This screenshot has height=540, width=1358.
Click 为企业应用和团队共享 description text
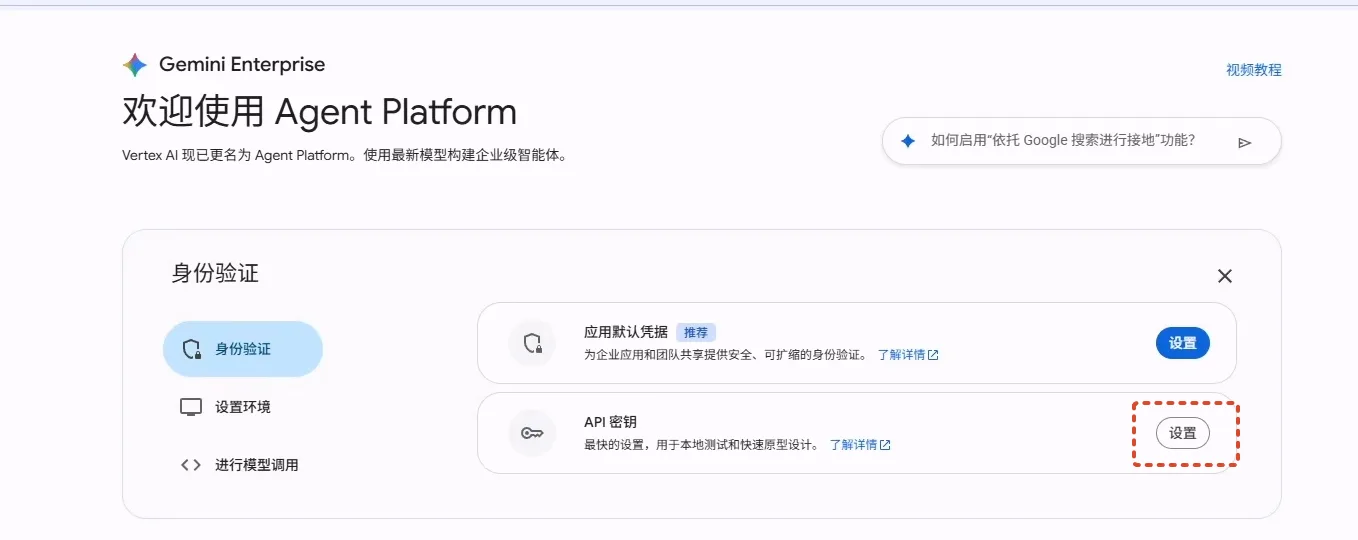tap(726, 355)
